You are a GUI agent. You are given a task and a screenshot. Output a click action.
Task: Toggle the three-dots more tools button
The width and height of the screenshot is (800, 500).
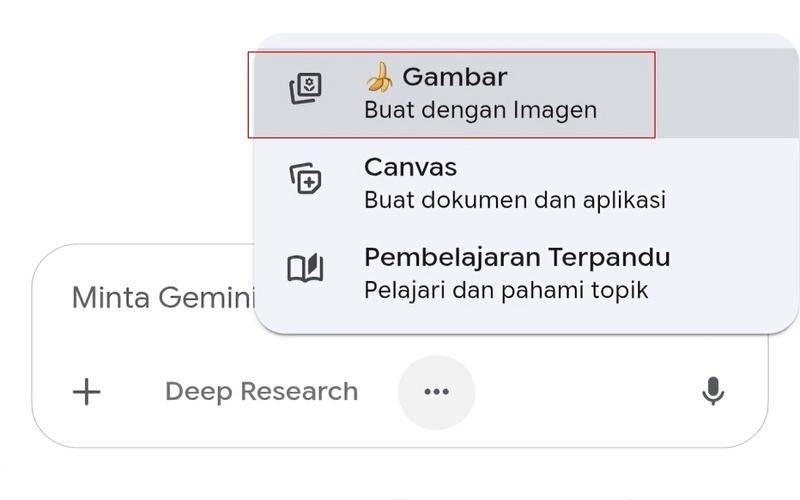pyautogui.click(x=436, y=392)
